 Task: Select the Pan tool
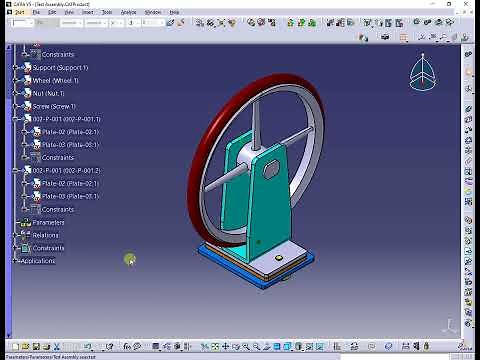[x=225, y=347]
